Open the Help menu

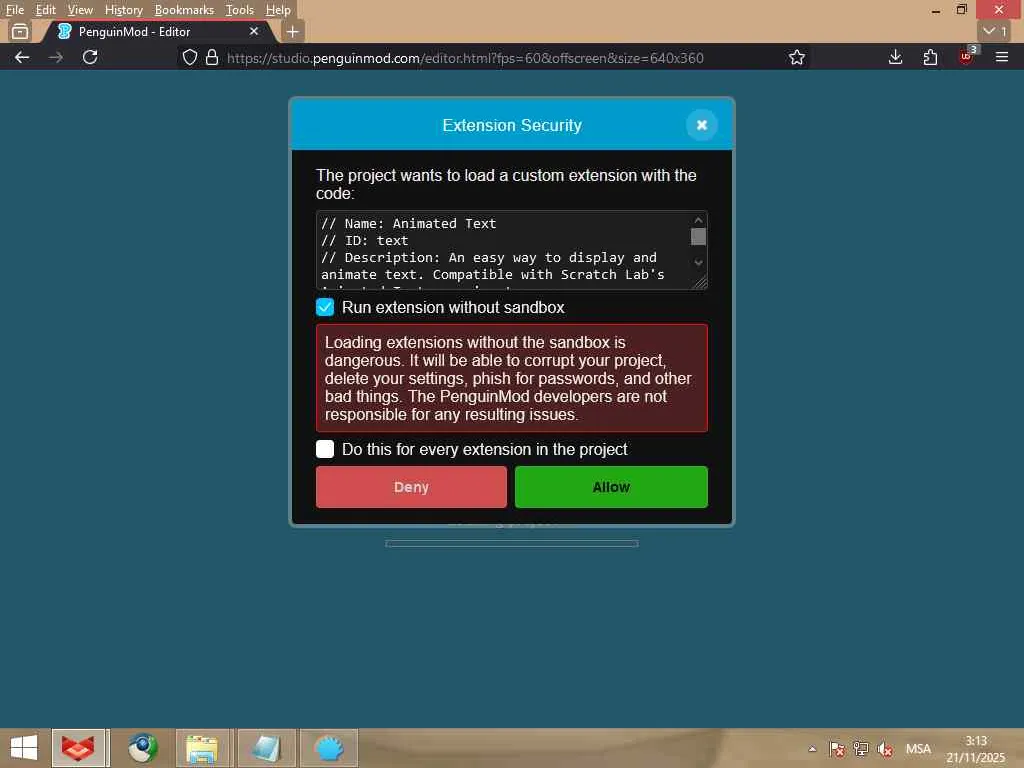[x=278, y=10]
